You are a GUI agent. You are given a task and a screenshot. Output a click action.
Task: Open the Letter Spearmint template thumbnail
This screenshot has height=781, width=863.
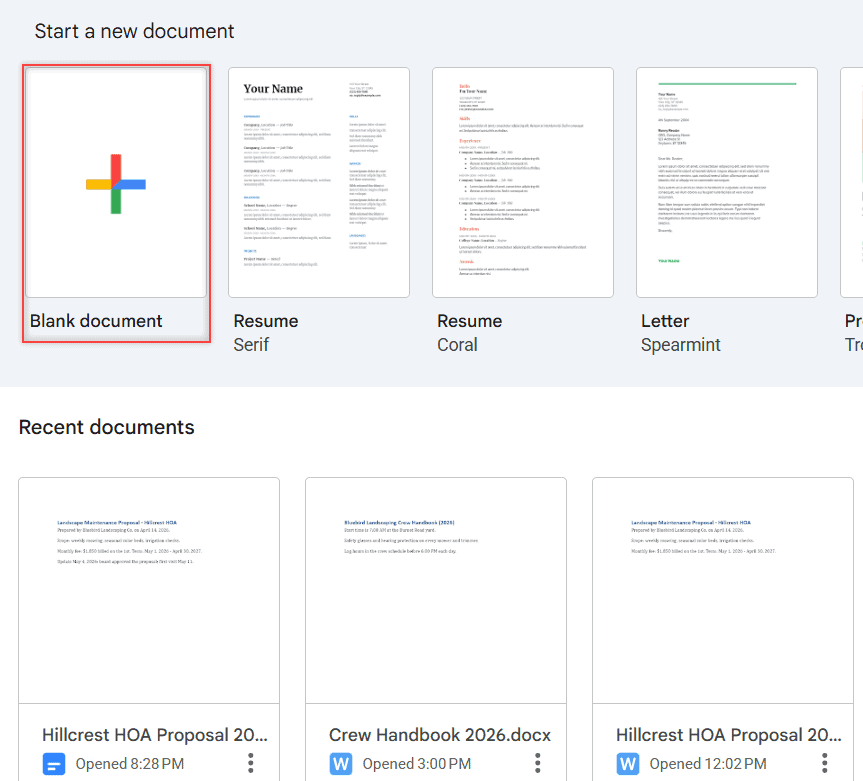727,182
